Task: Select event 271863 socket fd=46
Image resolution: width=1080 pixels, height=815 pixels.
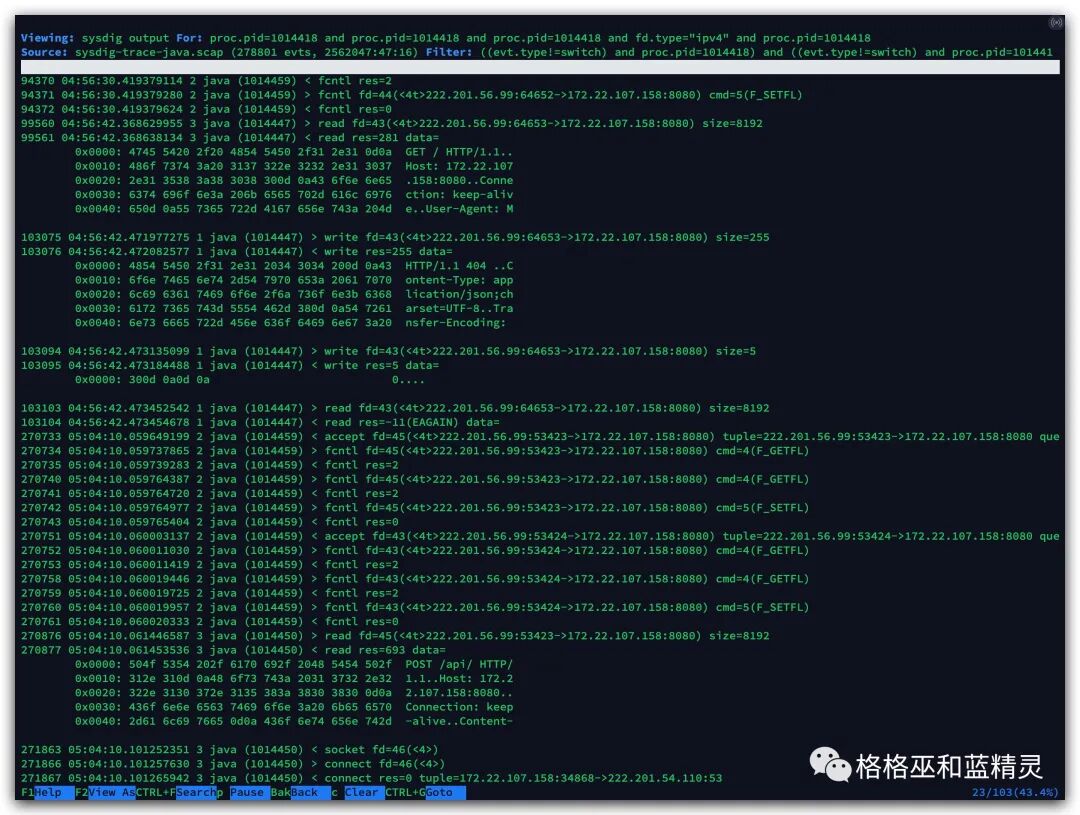Action: coord(229,750)
